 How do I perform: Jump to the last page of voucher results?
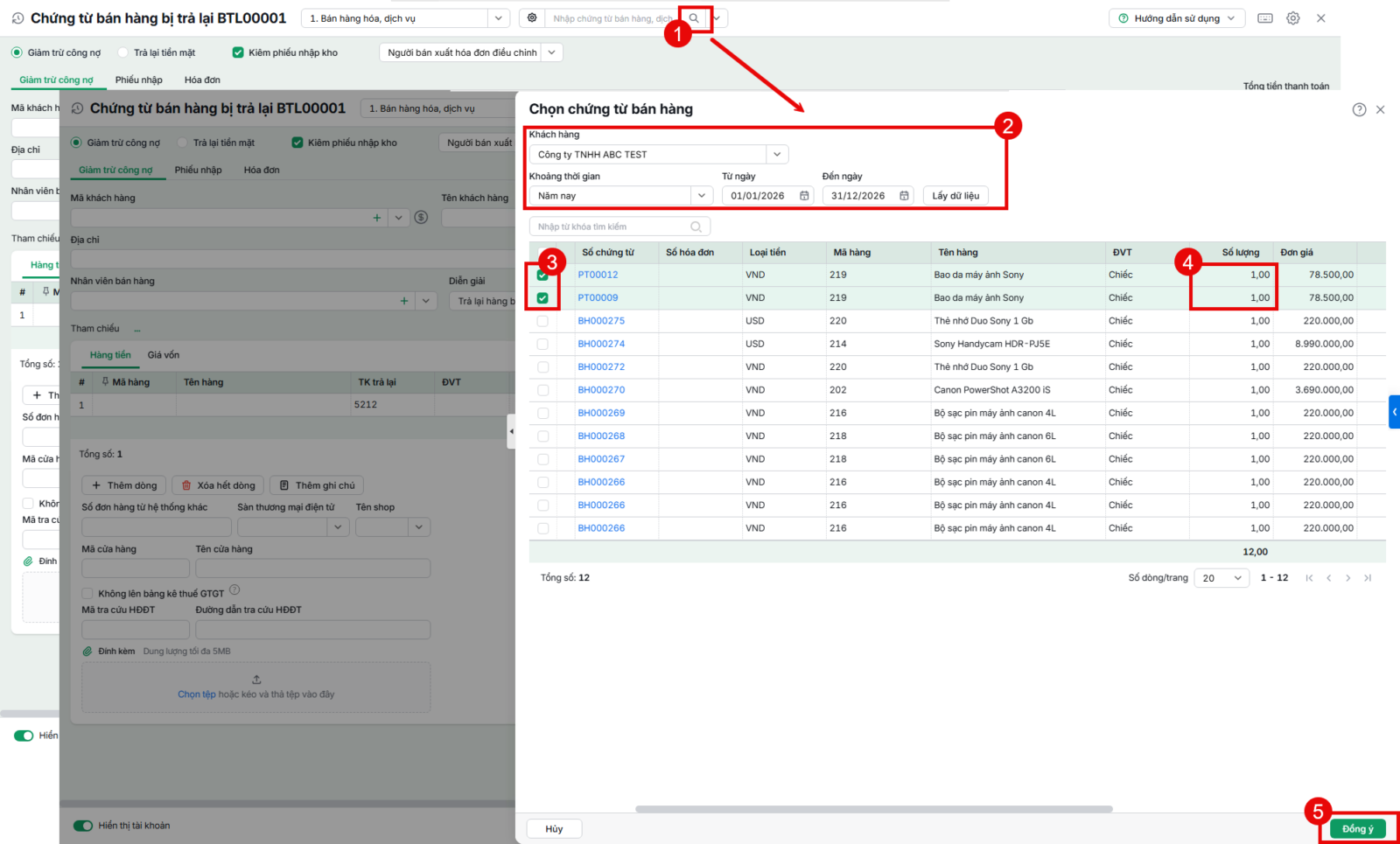click(1368, 578)
